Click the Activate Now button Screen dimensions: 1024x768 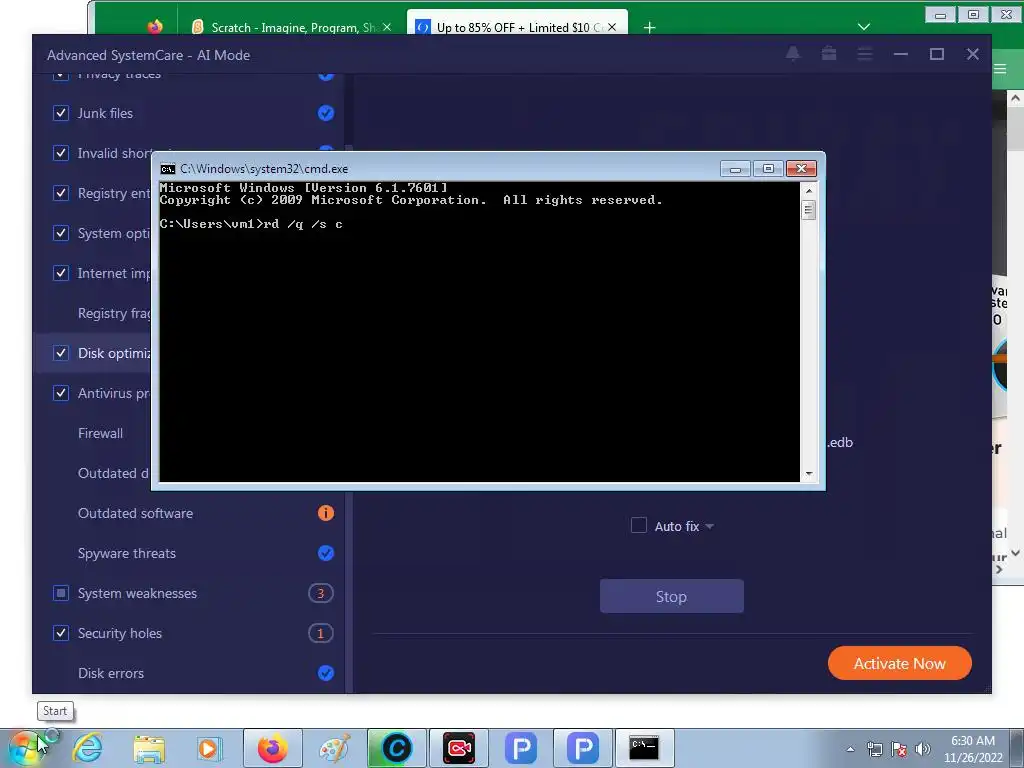click(899, 664)
